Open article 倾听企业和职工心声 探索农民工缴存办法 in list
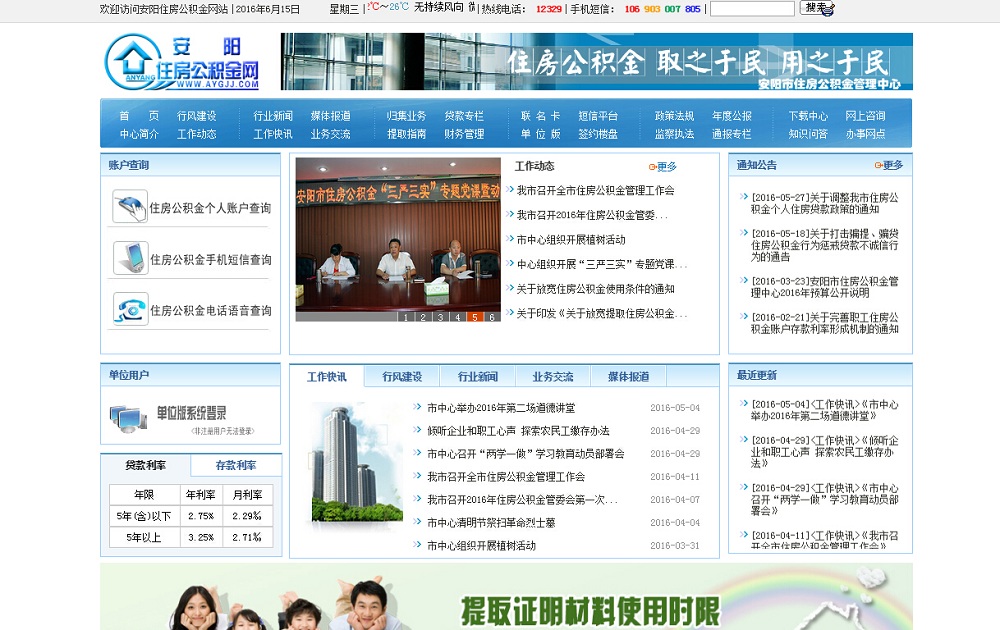Screen dimensions: 1000x630 (518, 431)
